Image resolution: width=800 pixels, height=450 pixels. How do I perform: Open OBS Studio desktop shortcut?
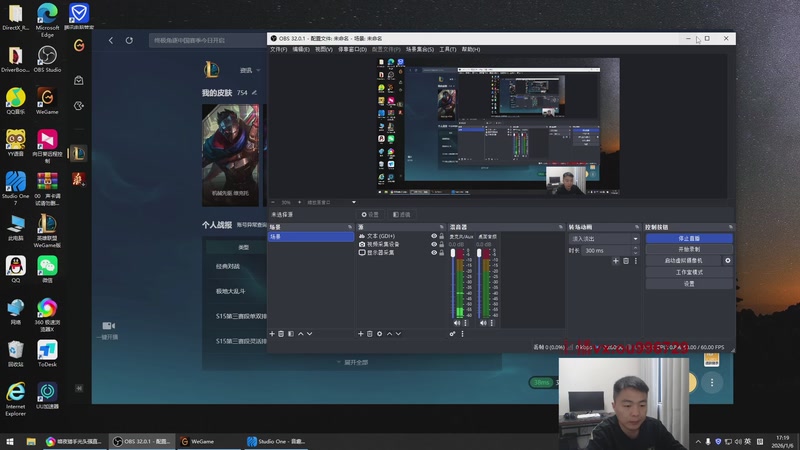[47, 59]
